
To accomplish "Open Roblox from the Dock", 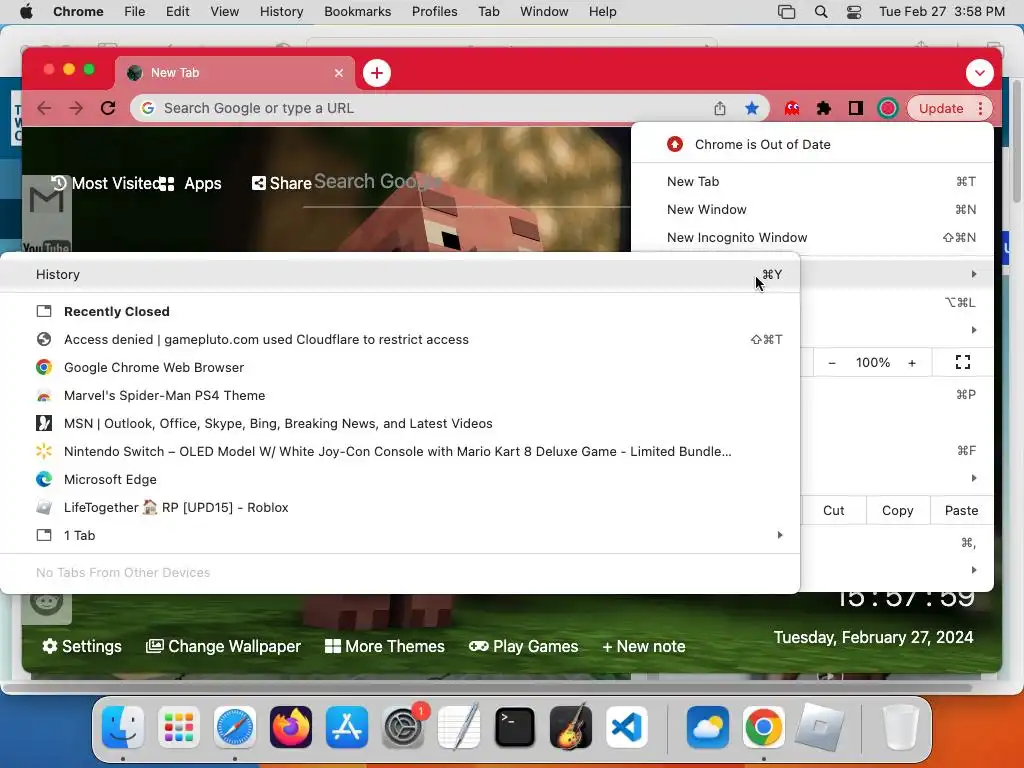I will [820, 727].
